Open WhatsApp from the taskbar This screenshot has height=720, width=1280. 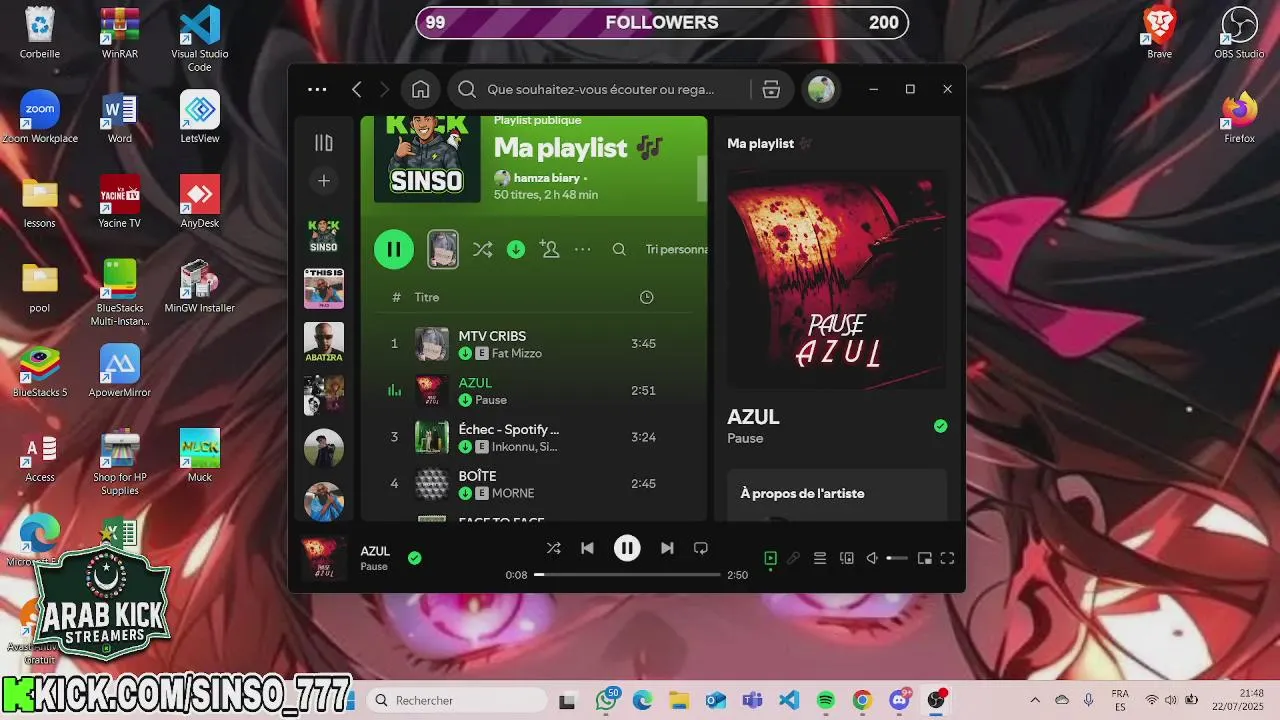(606, 701)
